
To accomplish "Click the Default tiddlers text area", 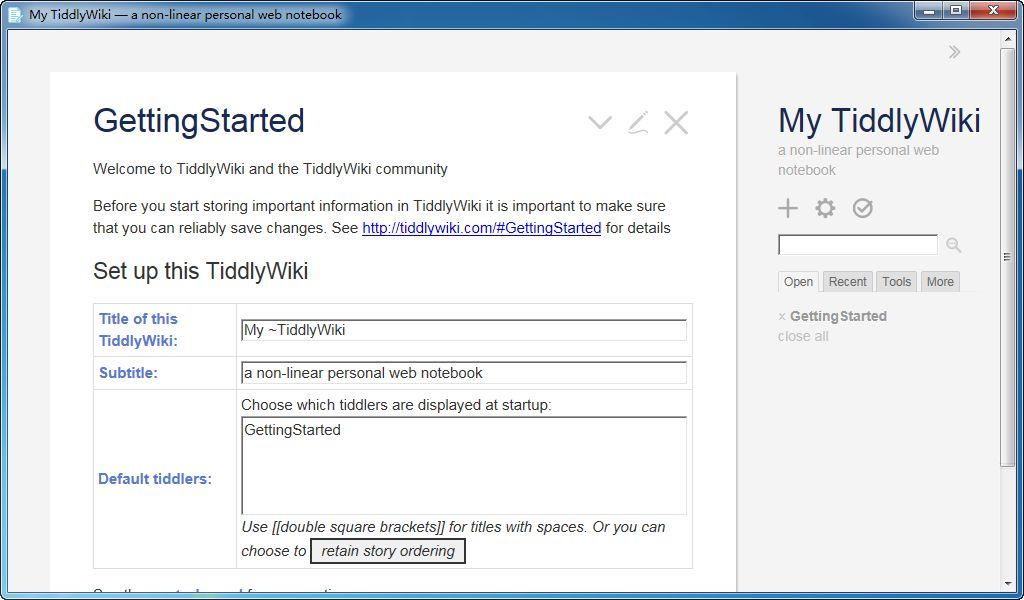I will [464, 466].
